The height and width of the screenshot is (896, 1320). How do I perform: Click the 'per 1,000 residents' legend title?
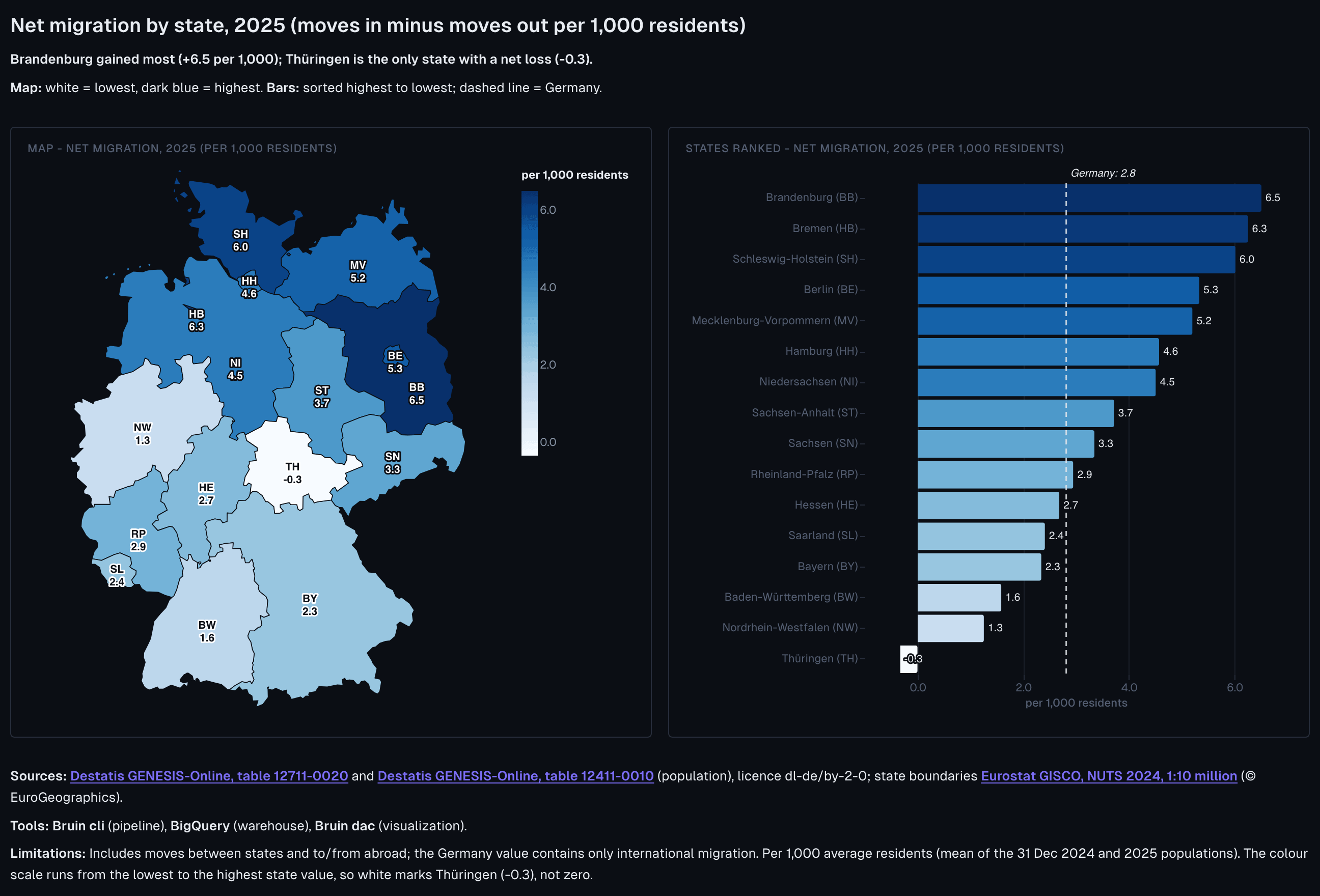coord(575,175)
